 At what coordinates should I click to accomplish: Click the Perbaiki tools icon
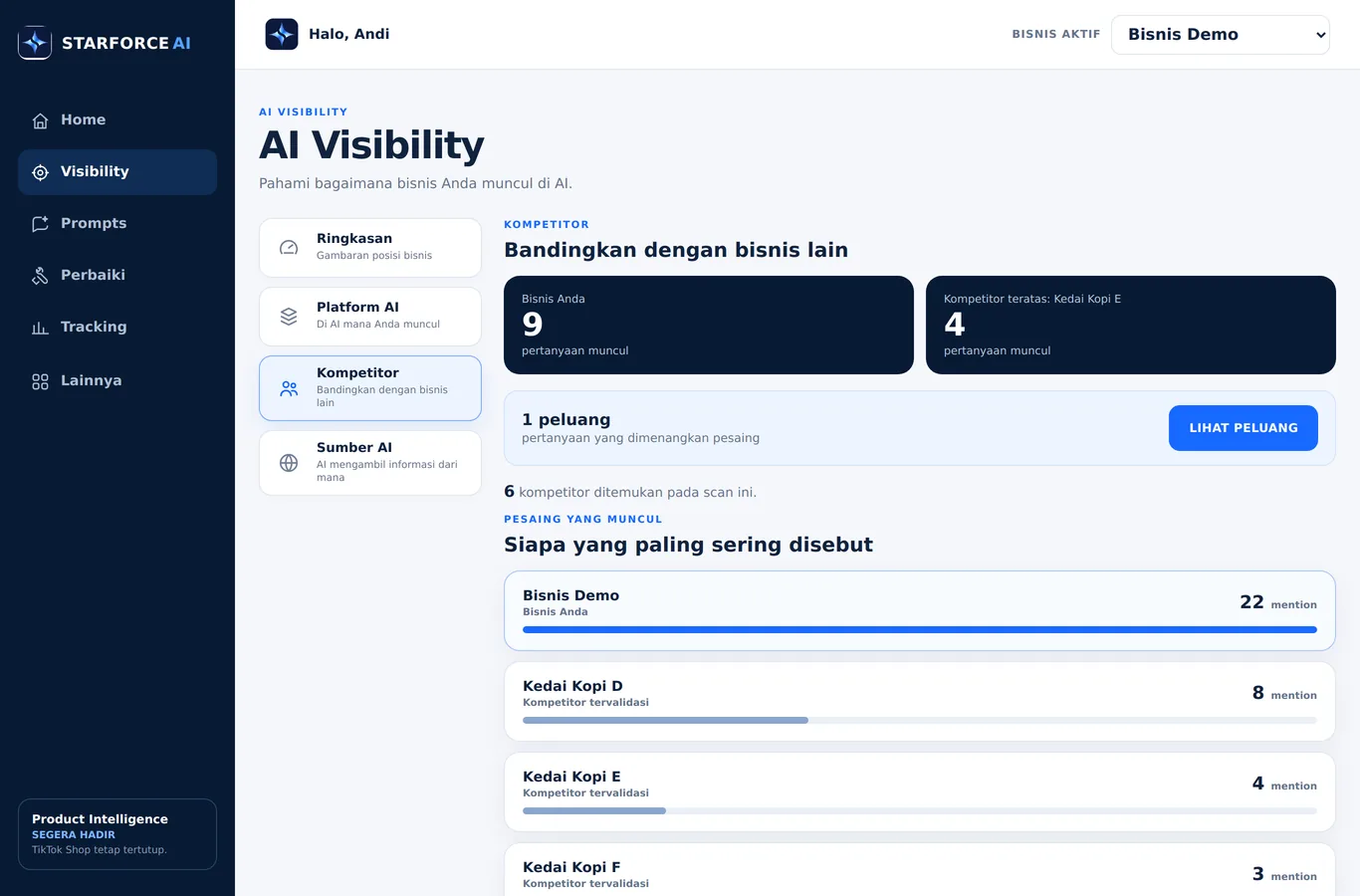[x=40, y=276]
